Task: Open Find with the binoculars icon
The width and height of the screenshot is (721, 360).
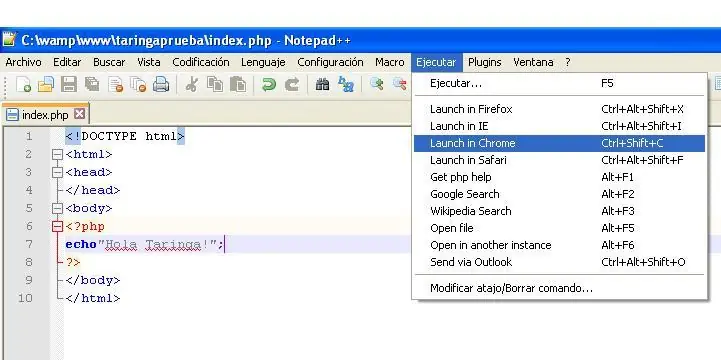Action: (x=322, y=85)
